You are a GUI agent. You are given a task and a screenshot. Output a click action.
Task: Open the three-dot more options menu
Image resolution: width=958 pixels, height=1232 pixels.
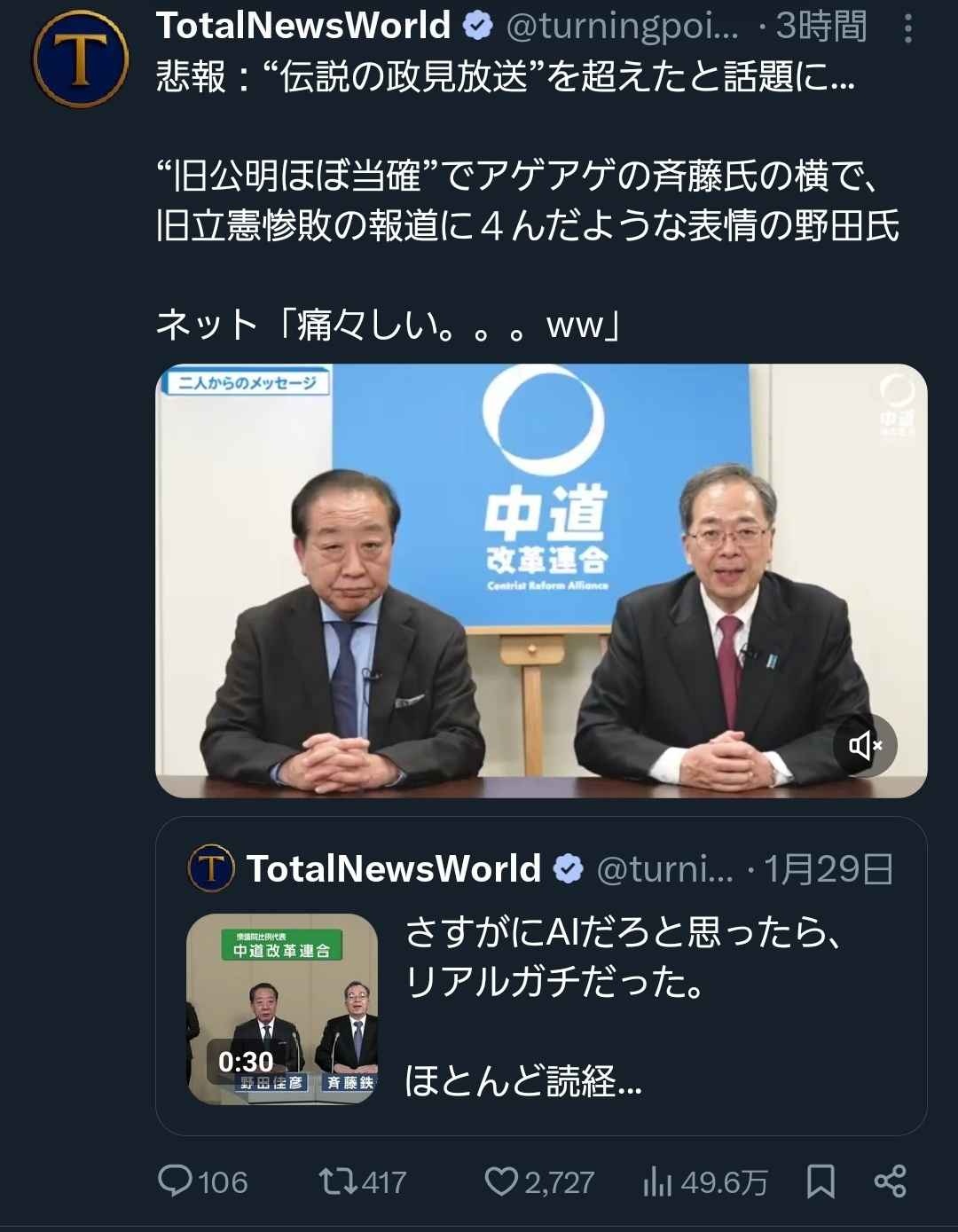click(x=907, y=27)
